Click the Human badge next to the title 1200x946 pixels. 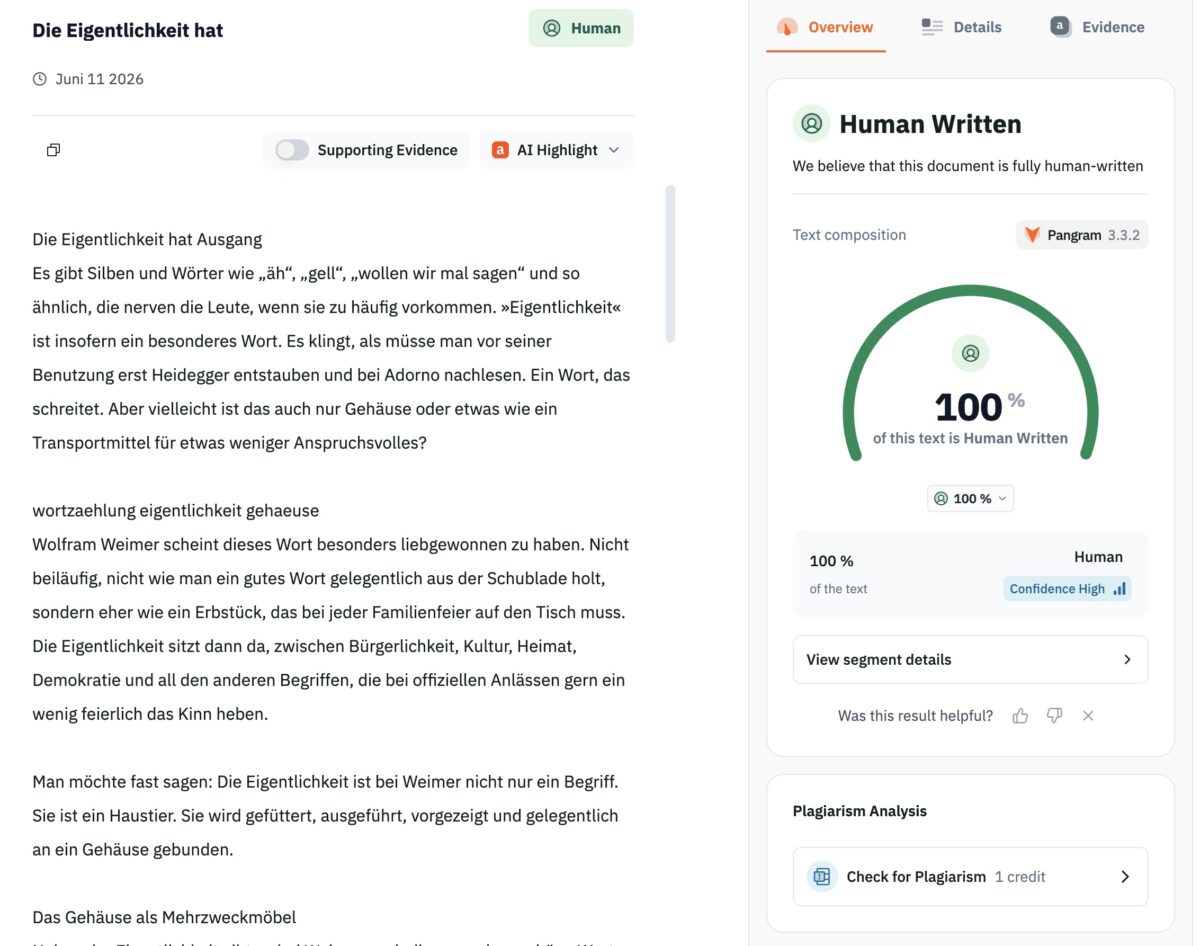point(581,28)
